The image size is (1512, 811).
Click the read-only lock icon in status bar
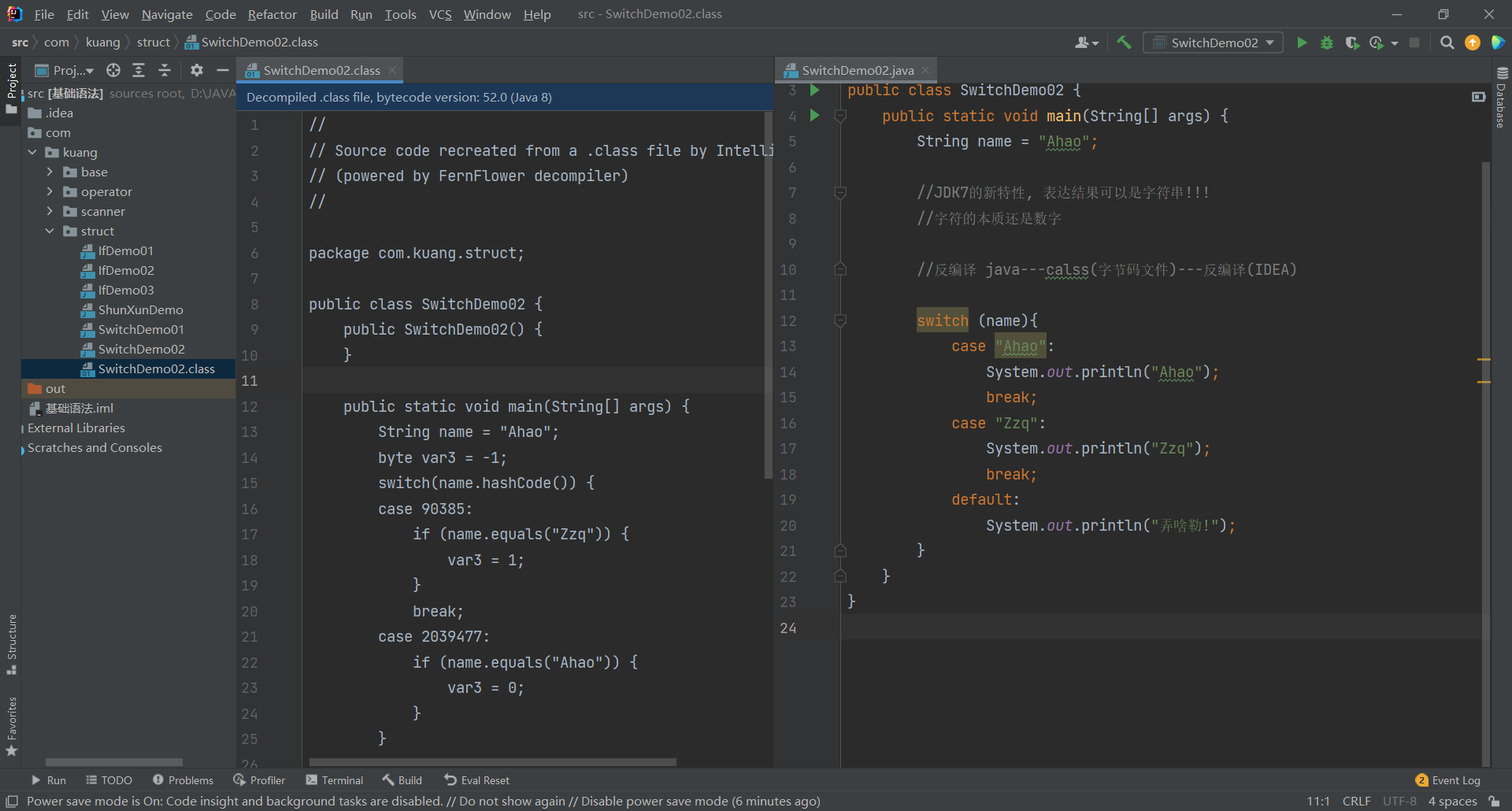click(1494, 801)
